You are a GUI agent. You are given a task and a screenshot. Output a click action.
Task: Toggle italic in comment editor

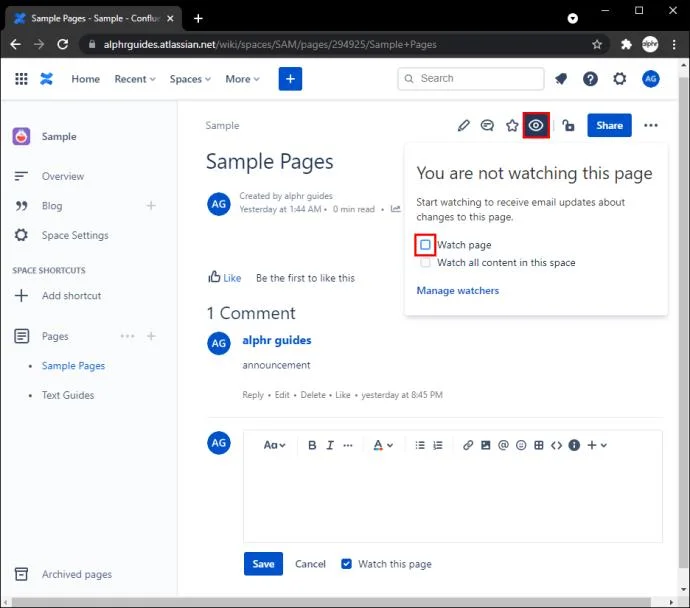point(330,445)
